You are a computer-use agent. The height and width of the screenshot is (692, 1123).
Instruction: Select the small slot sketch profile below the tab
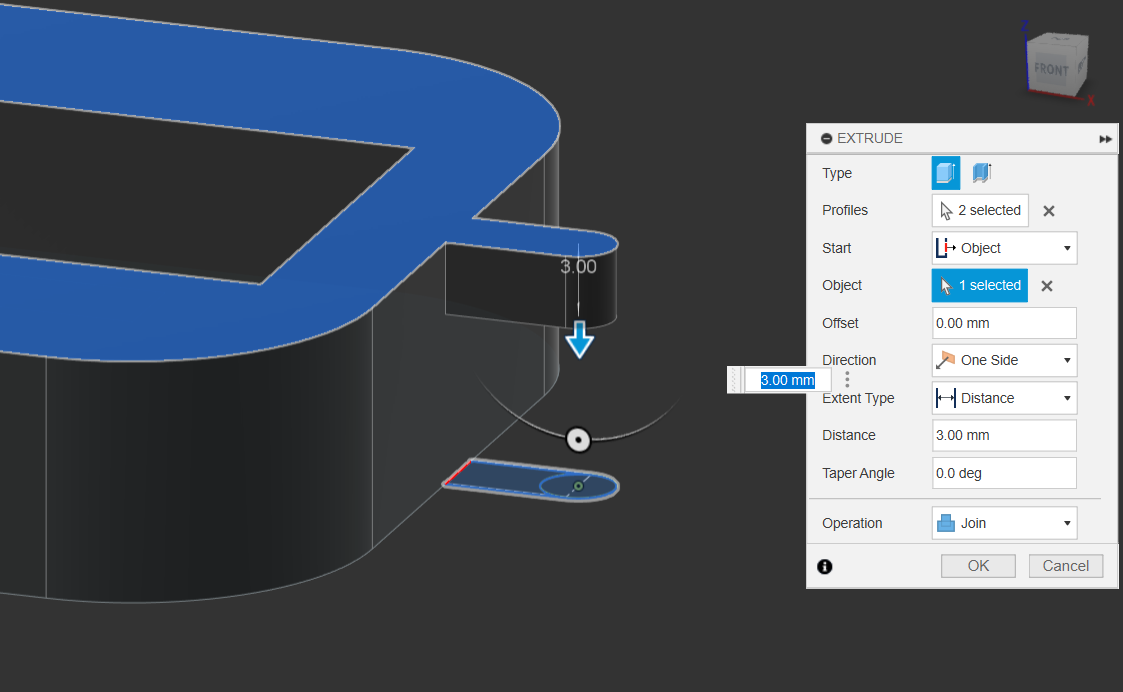pos(531,480)
